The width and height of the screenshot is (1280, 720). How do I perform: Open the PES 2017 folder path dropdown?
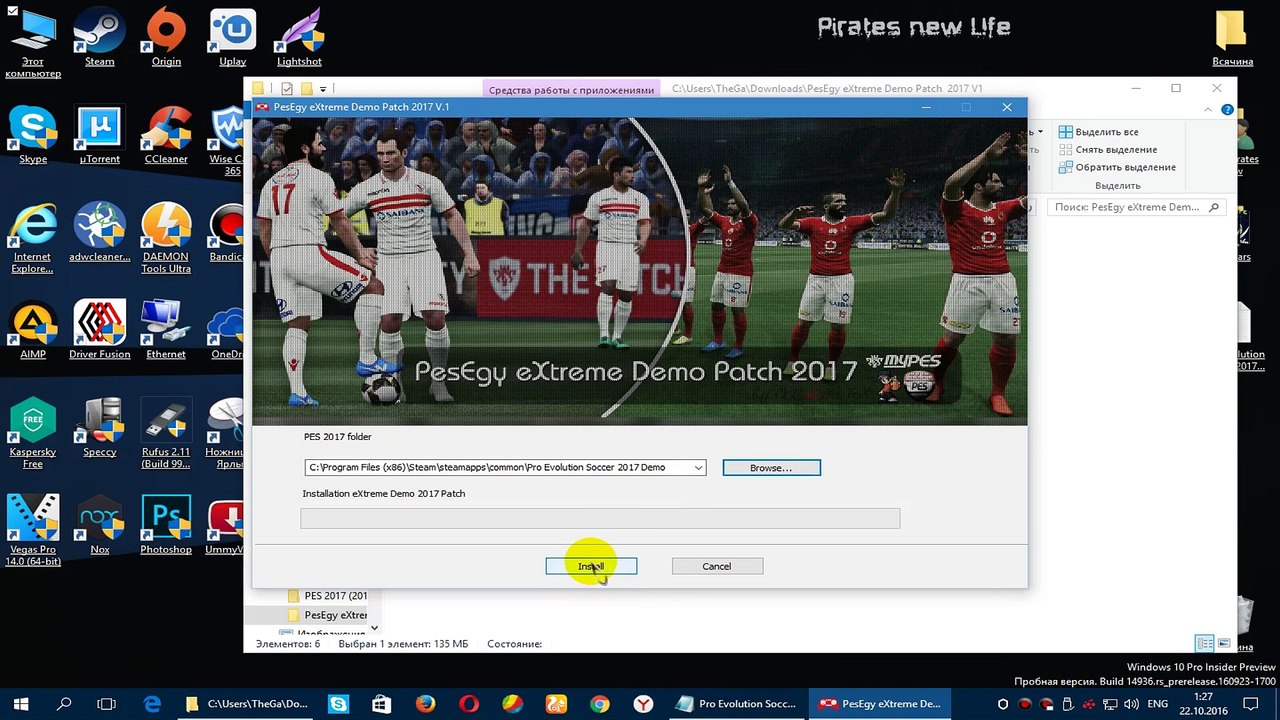pyautogui.click(x=698, y=467)
